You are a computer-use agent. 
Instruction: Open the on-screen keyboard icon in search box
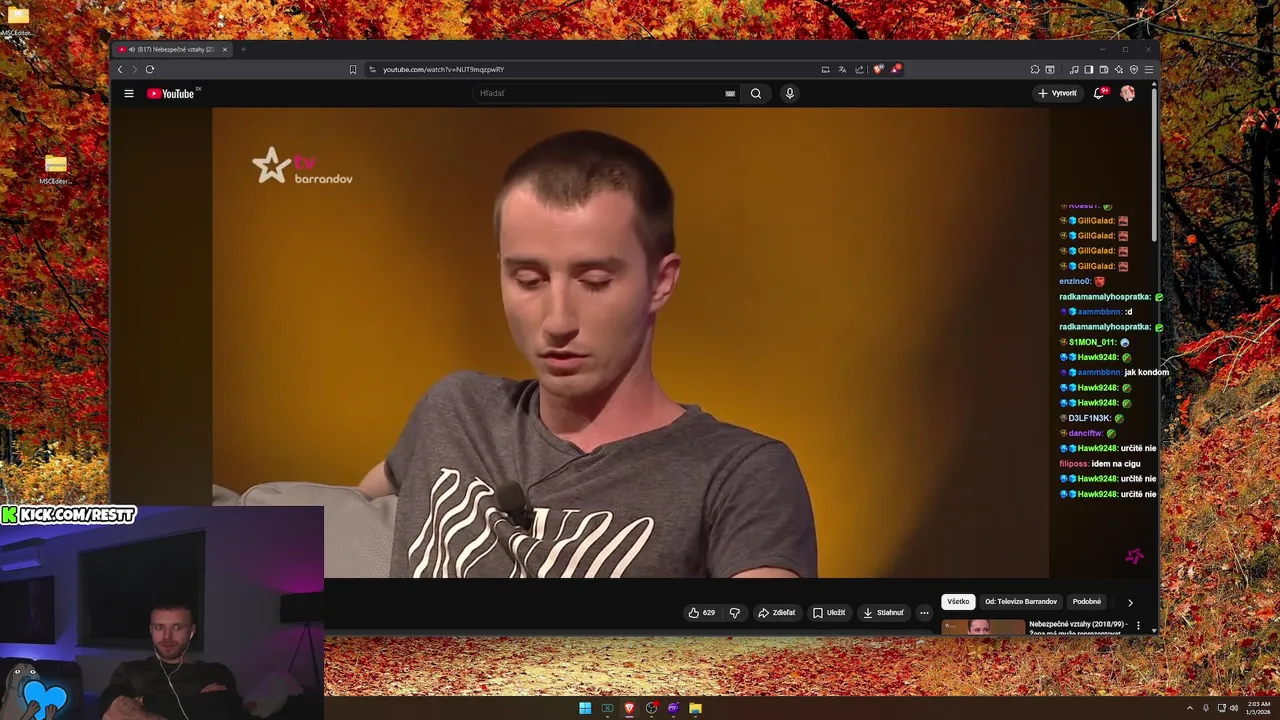pyautogui.click(x=730, y=93)
